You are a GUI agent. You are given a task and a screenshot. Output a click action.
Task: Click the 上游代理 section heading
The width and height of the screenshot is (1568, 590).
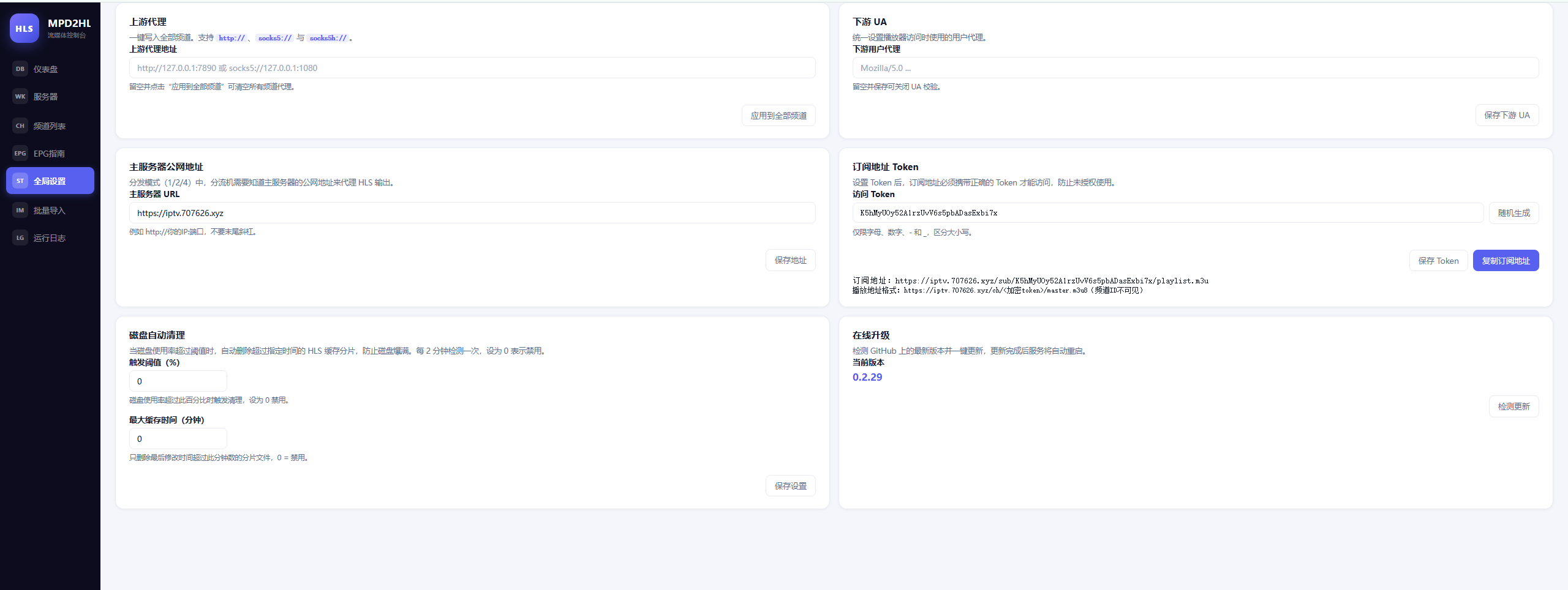tap(148, 22)
